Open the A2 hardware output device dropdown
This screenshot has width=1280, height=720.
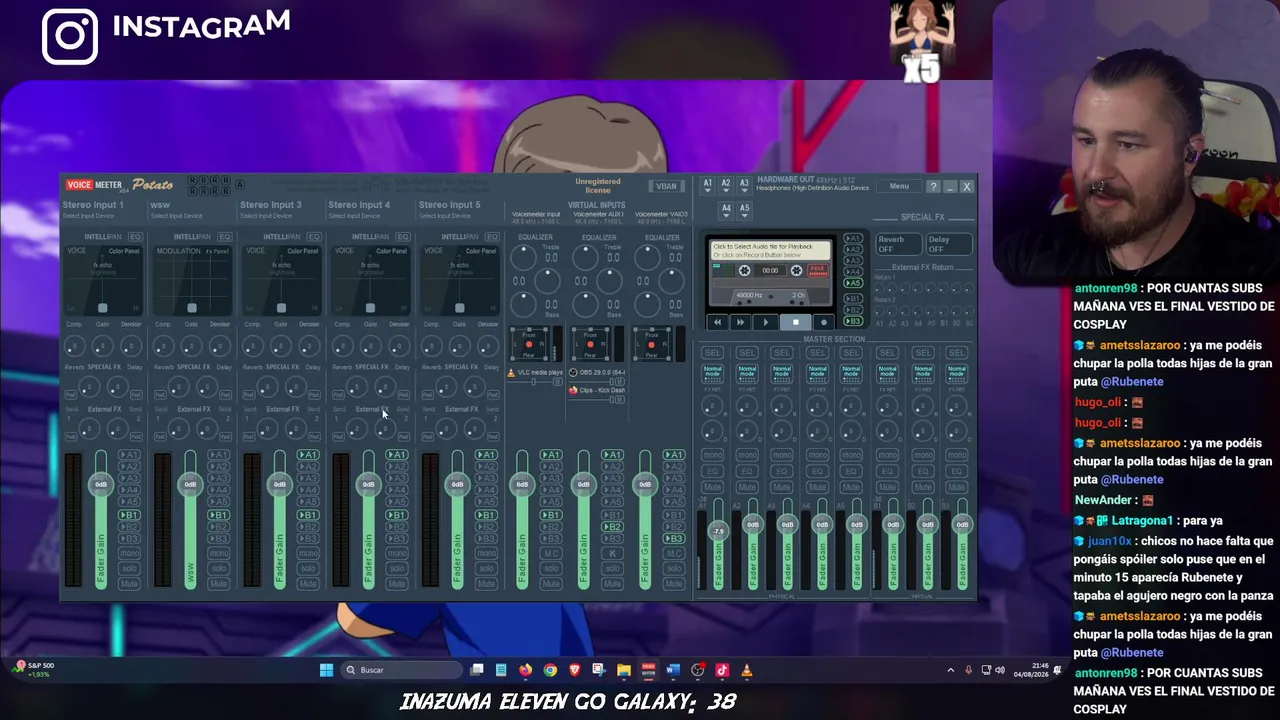click(726, 186)
